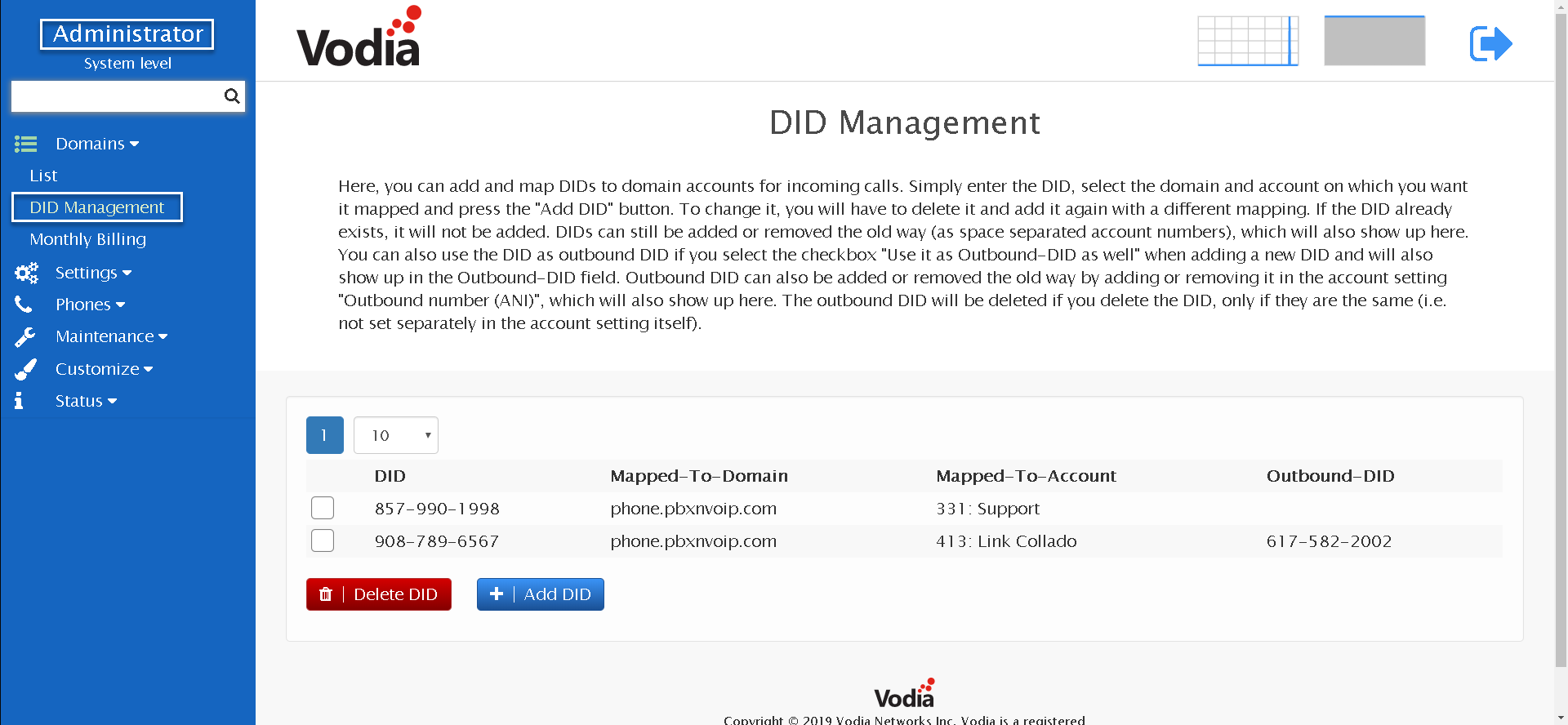Check the box for DID 857-990-1998
This screenshot has width=1568, height=725.
(x=323, y=508)
